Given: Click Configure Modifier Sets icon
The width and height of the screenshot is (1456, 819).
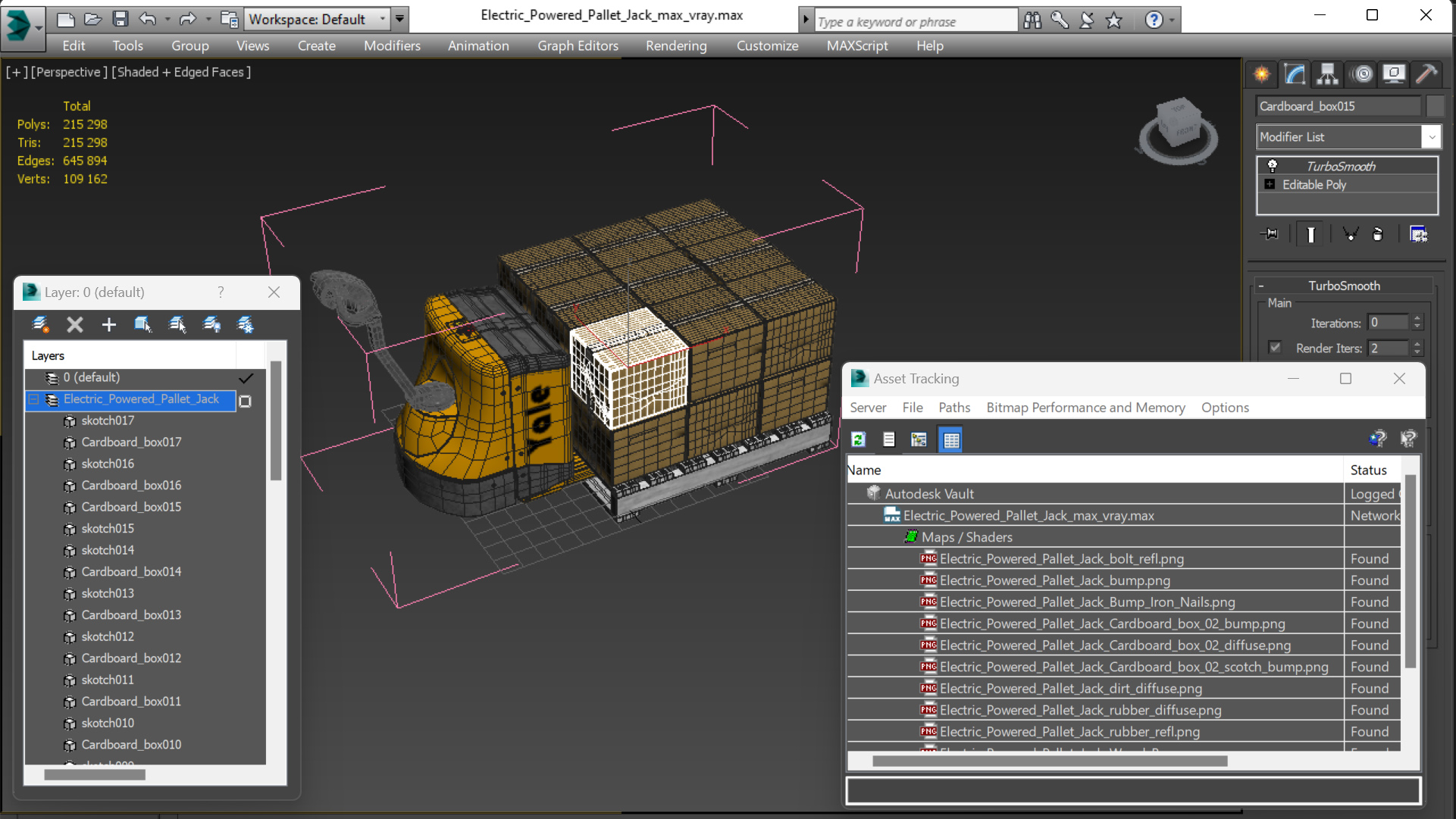Looking at the screenshot, I should 1418,234.
